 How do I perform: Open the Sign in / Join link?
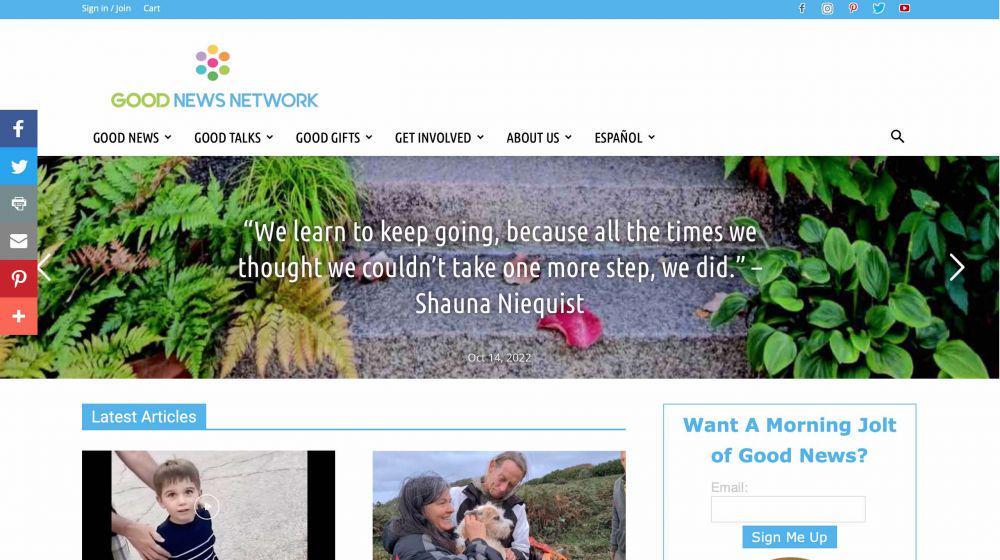[x=106, y=8]
